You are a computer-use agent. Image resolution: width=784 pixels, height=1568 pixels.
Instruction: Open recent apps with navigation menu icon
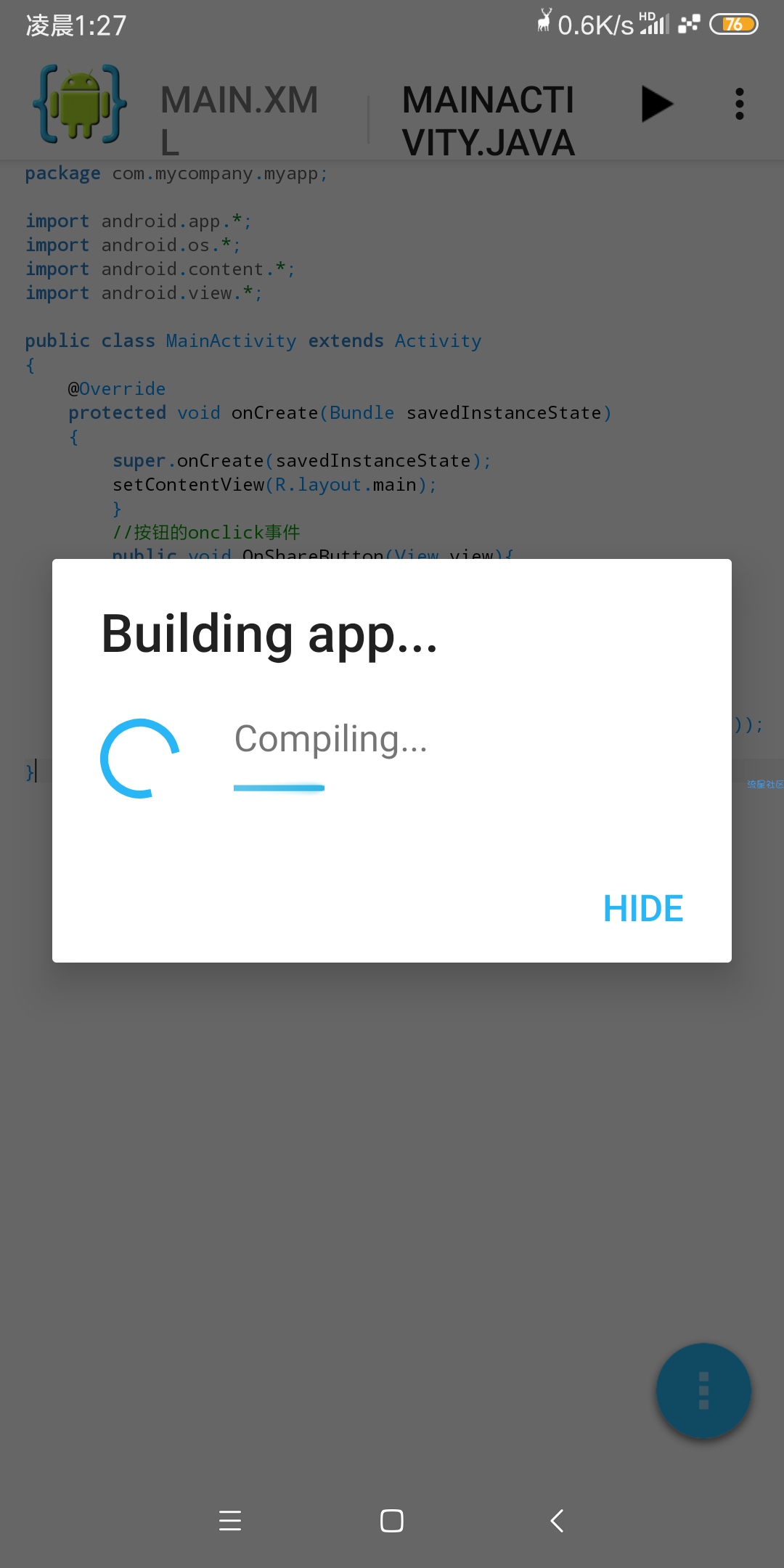coord(230,1520)
